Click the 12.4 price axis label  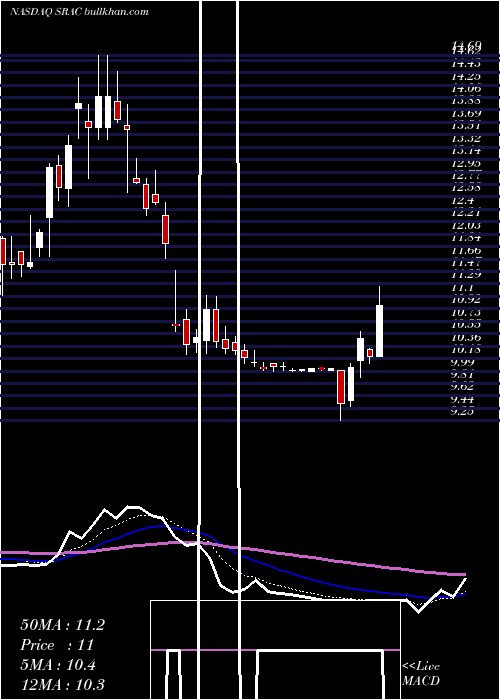[463, 201]
